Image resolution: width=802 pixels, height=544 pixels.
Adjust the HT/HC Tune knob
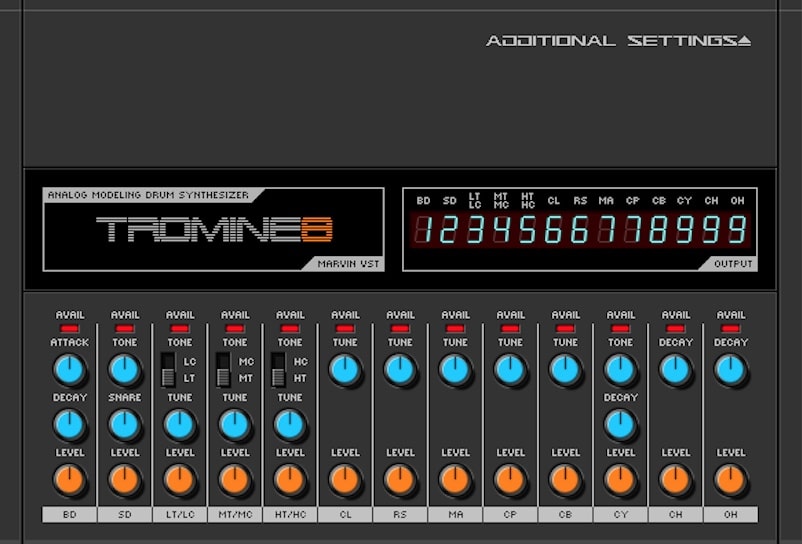[290, 425]
